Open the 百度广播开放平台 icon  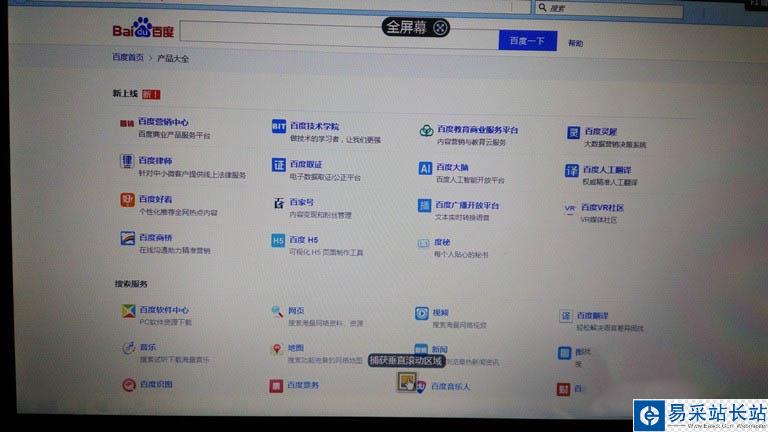(x=424, y=205)
